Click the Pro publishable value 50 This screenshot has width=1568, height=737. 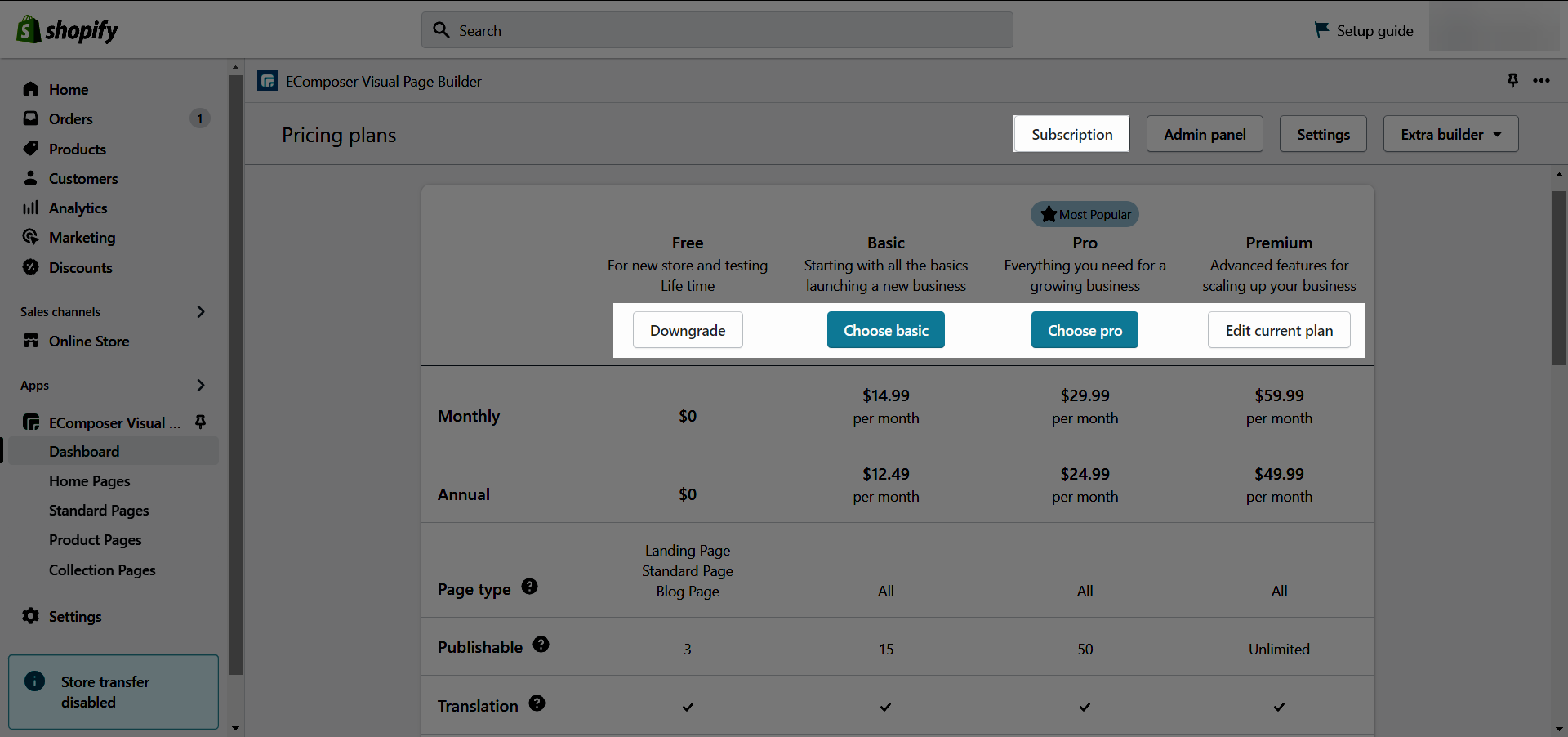click(x=1085, y=649)
